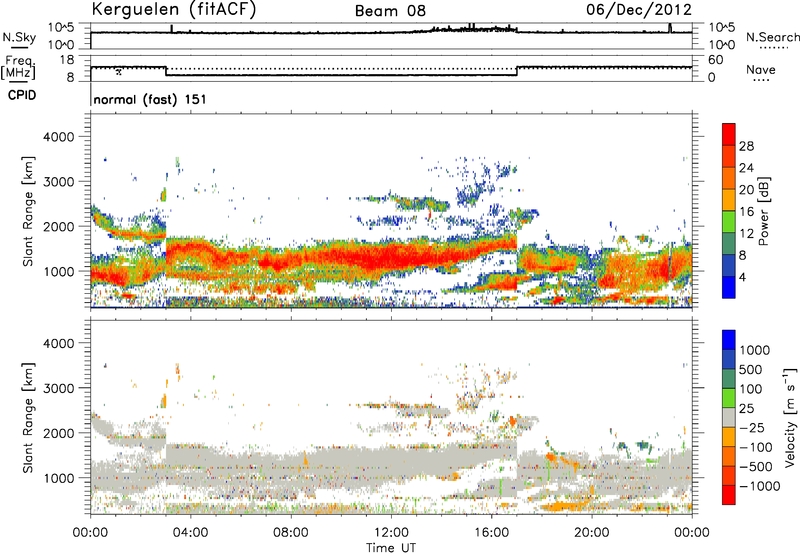The width and height of the screenshot is (800, 554).
Task: Click the "25" label on the velocity colorbar
Action: coord(747,409)
